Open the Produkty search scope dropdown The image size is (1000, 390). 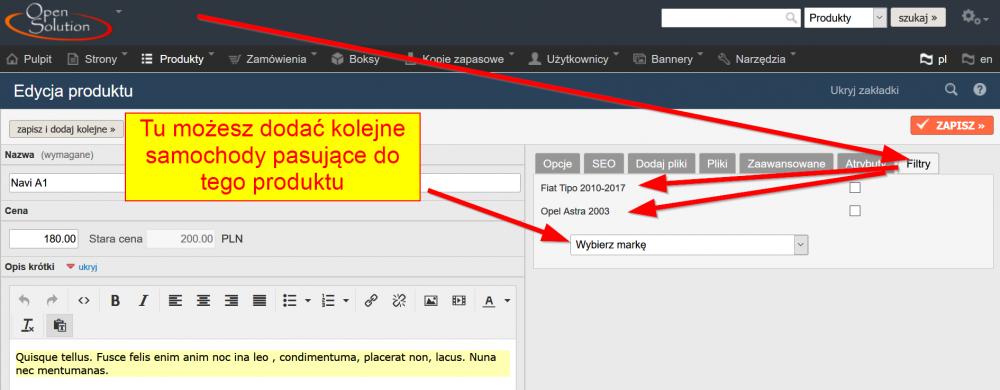pos(846,18)
